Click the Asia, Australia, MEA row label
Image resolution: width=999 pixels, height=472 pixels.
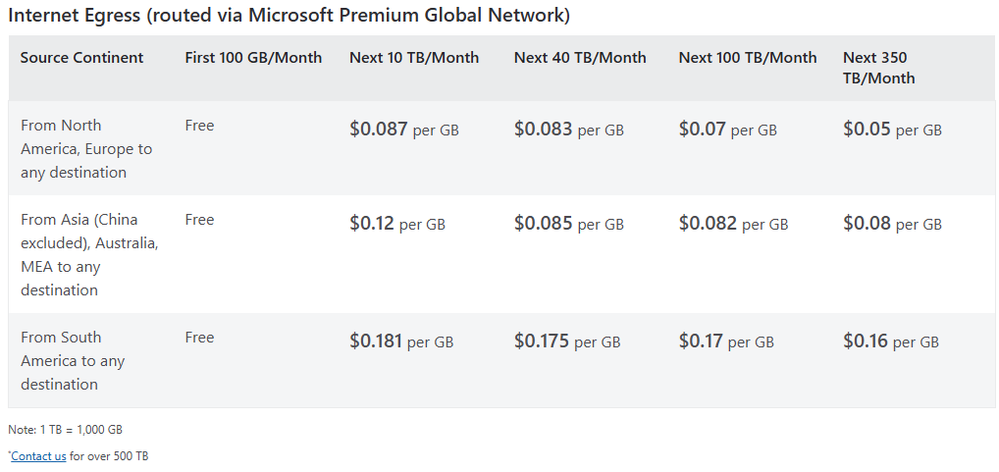89,255
